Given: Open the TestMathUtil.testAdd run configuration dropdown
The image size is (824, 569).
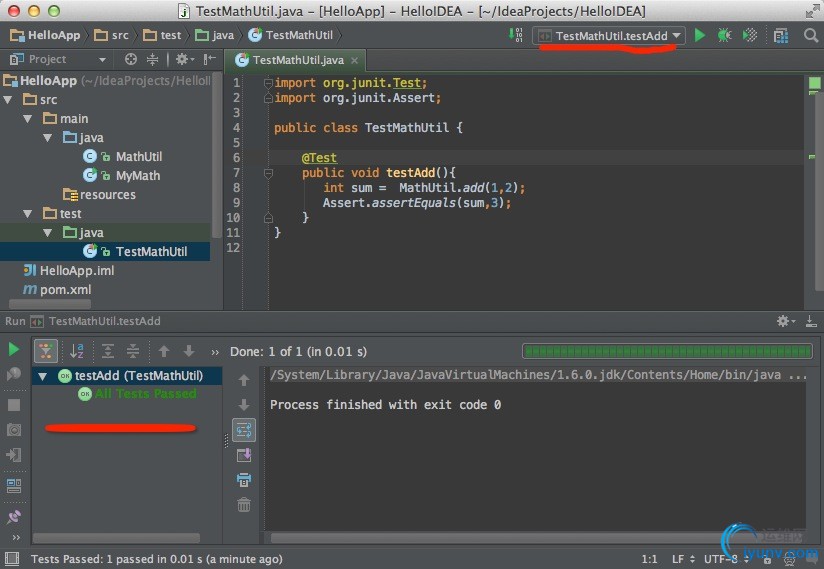Looking at the screenshot, I should (611, 35).
